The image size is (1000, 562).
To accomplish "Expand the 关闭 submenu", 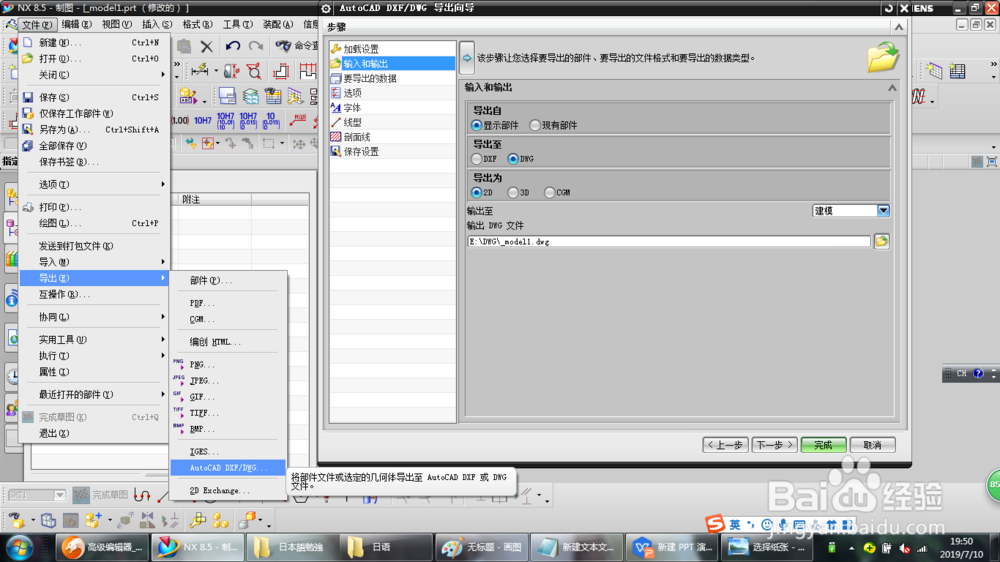I will click(94, 75).
